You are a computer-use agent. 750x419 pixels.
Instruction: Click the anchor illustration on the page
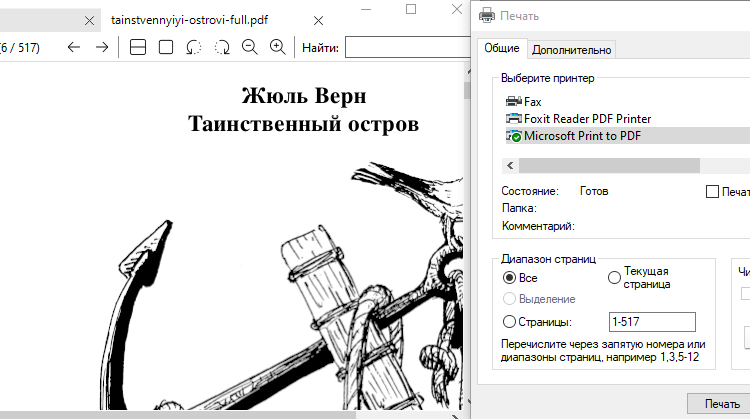click(281, 287)
